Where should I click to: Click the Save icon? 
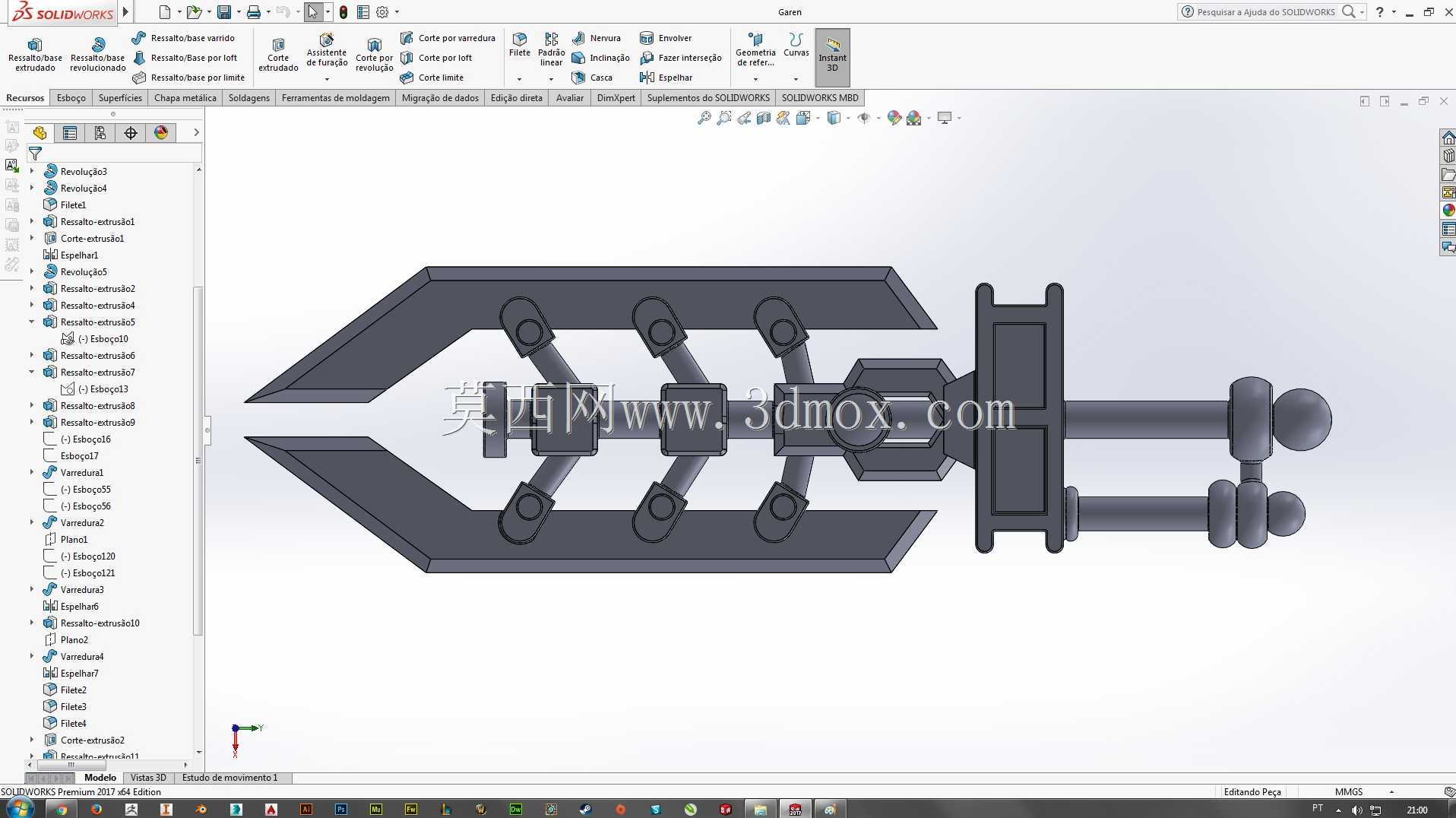(x=224, y=12)
